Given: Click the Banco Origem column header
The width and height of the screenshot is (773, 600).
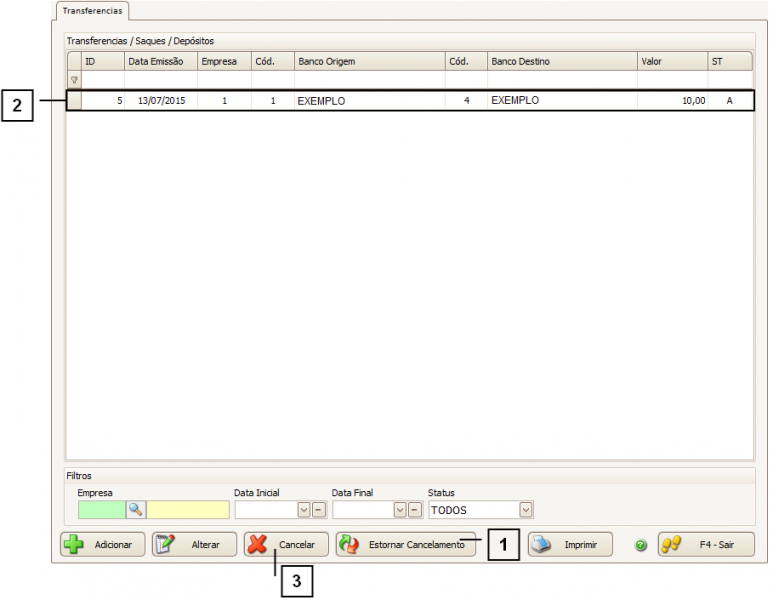Looking at the screenshot, I should (369, 62).
